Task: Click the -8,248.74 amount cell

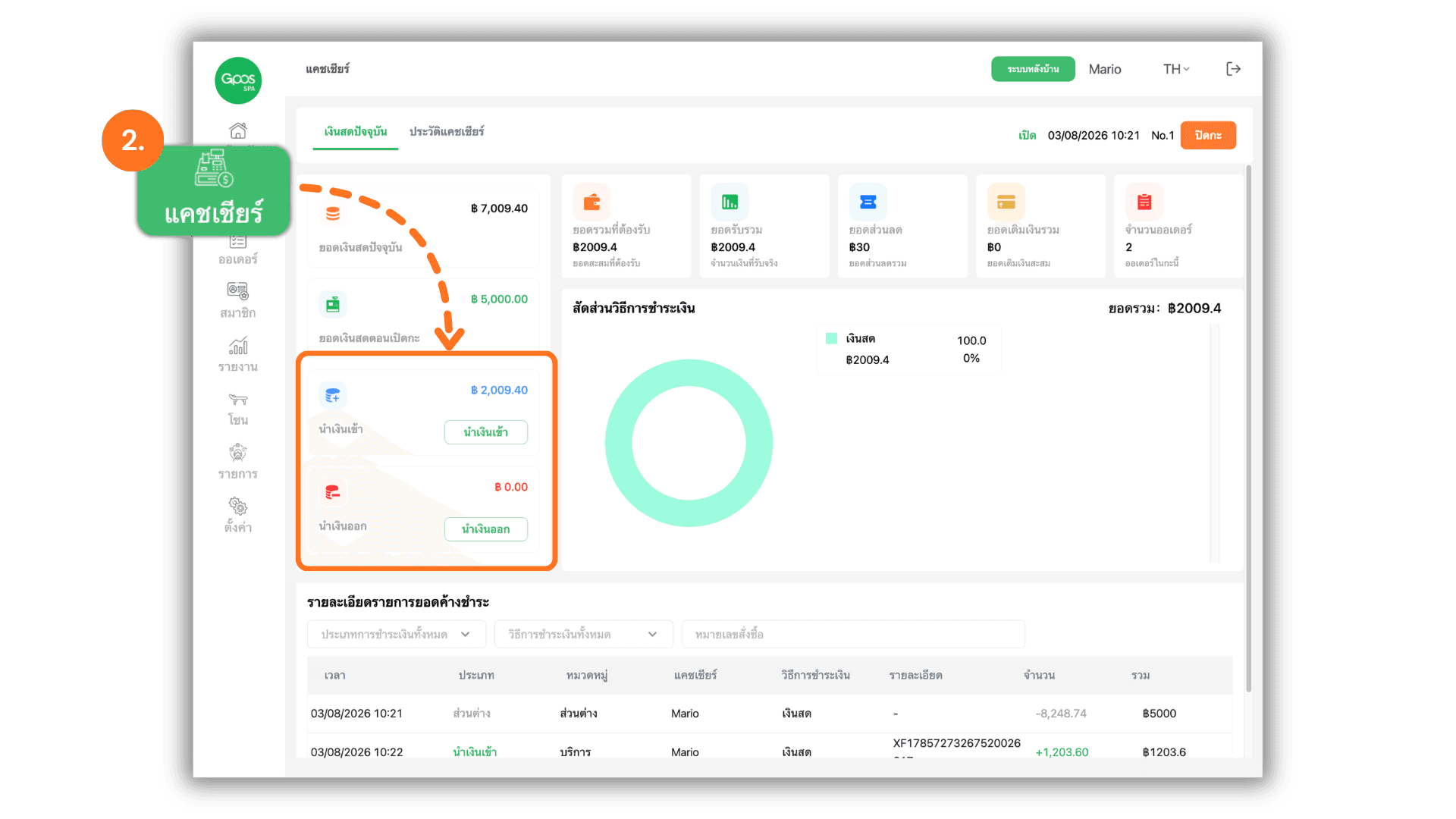Action: tap(1061, 714)
